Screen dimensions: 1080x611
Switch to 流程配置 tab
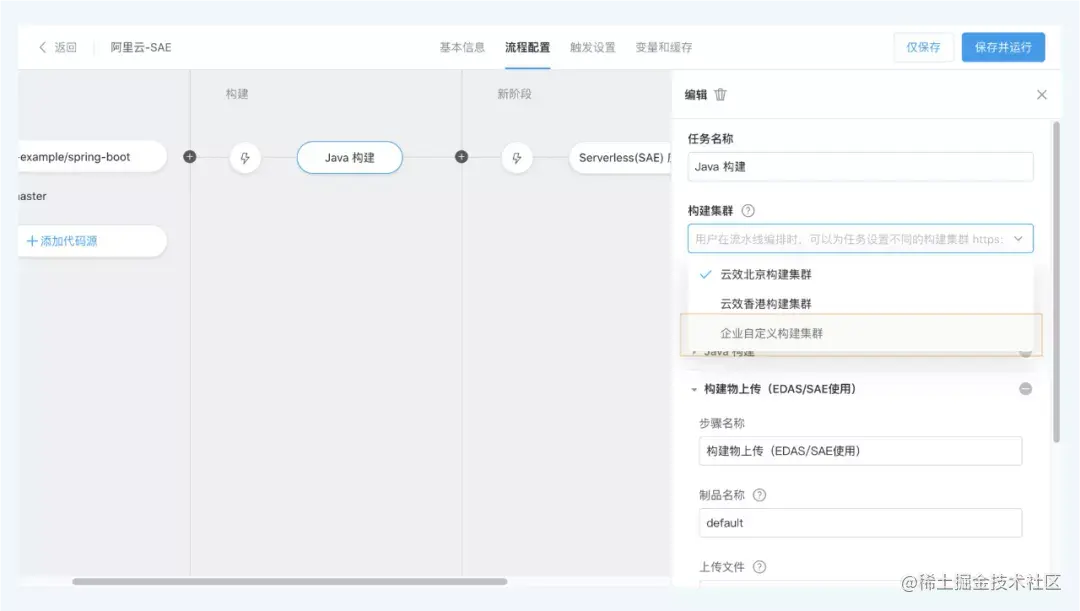[x=528, y=47]
